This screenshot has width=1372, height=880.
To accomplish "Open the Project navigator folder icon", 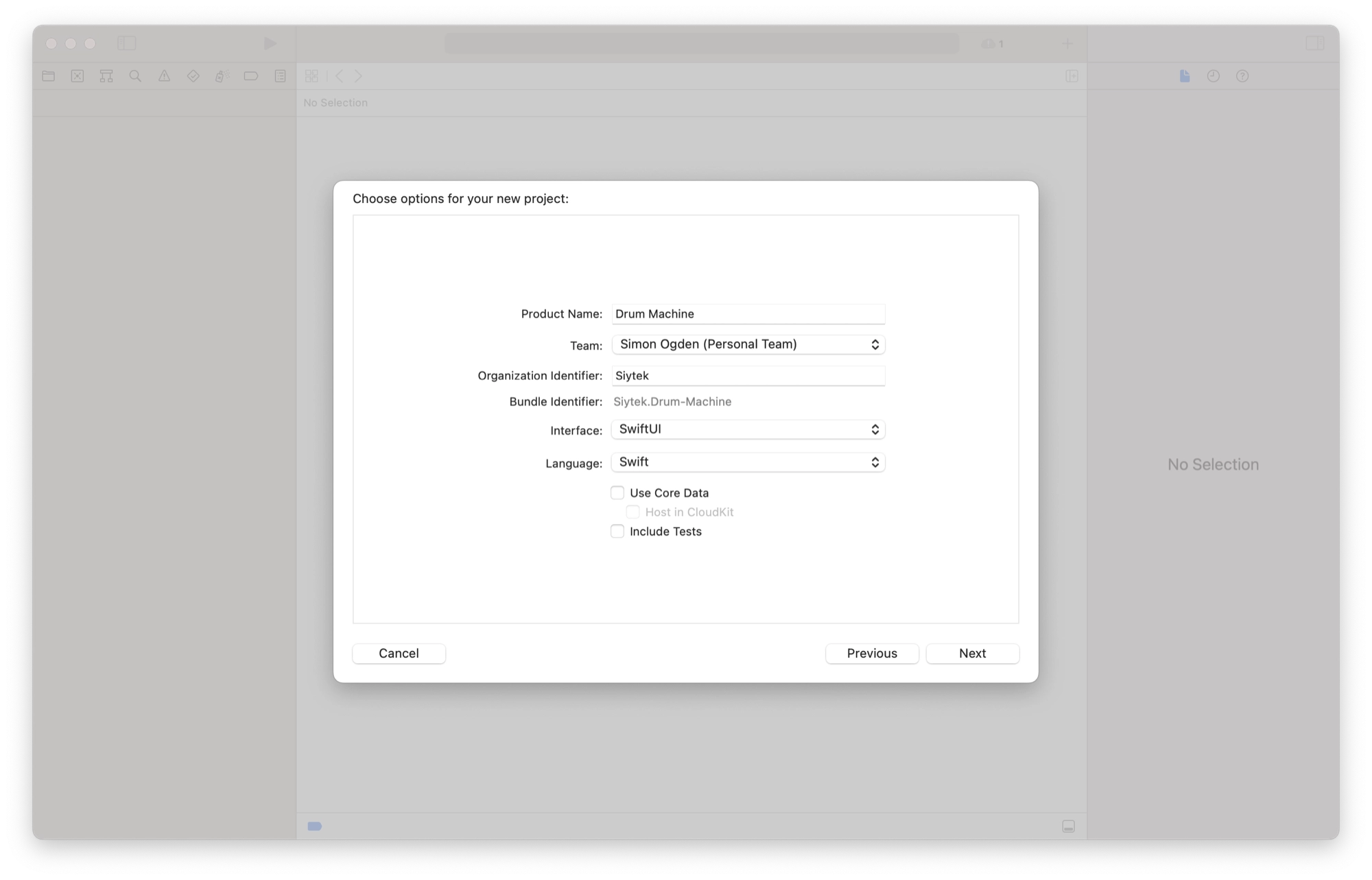I will (x=49, y=76).
